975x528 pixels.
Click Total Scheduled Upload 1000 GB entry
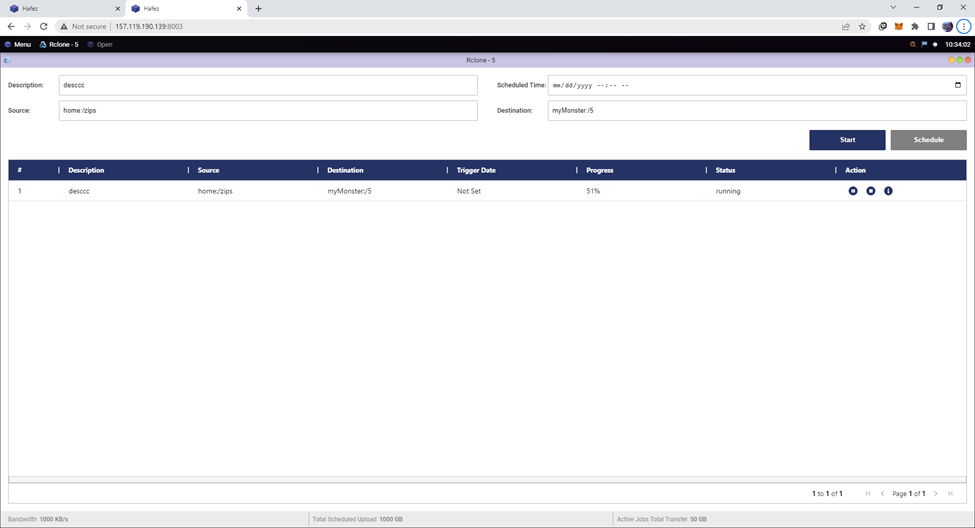358,519
